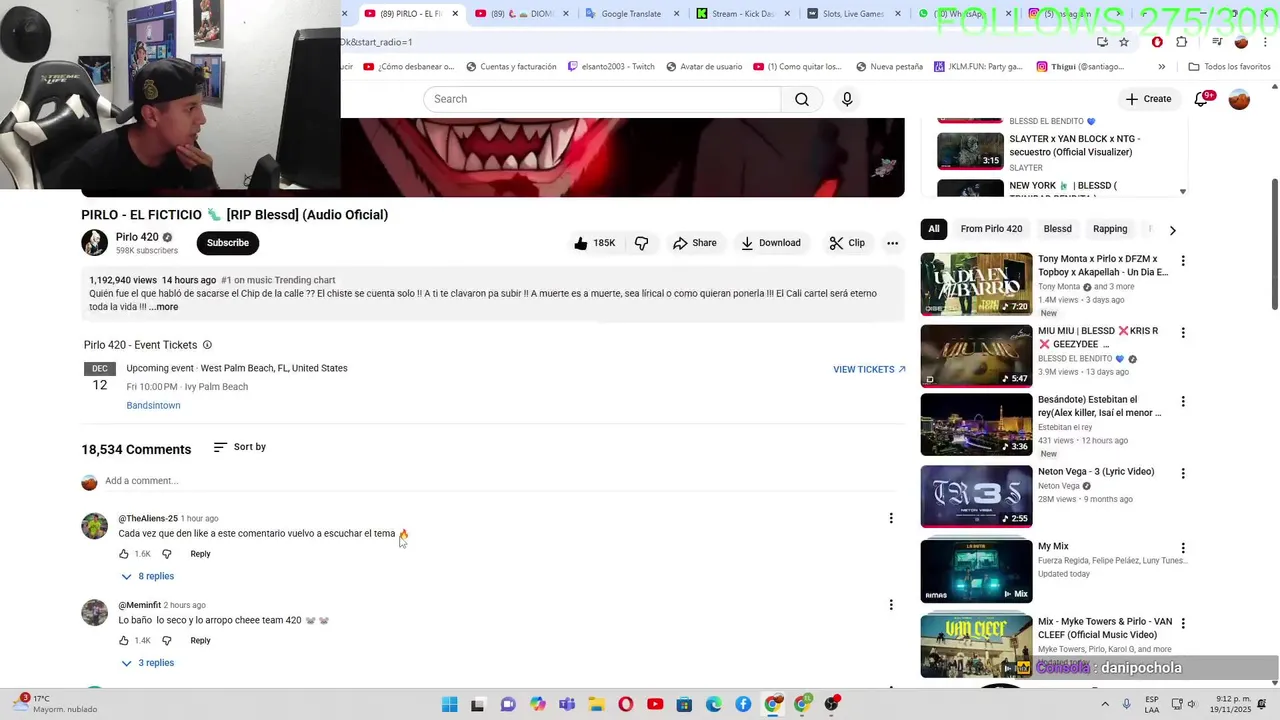Dislike Meminfit's comment
Screen dimensions: 1280x720
tap(167, 641)
